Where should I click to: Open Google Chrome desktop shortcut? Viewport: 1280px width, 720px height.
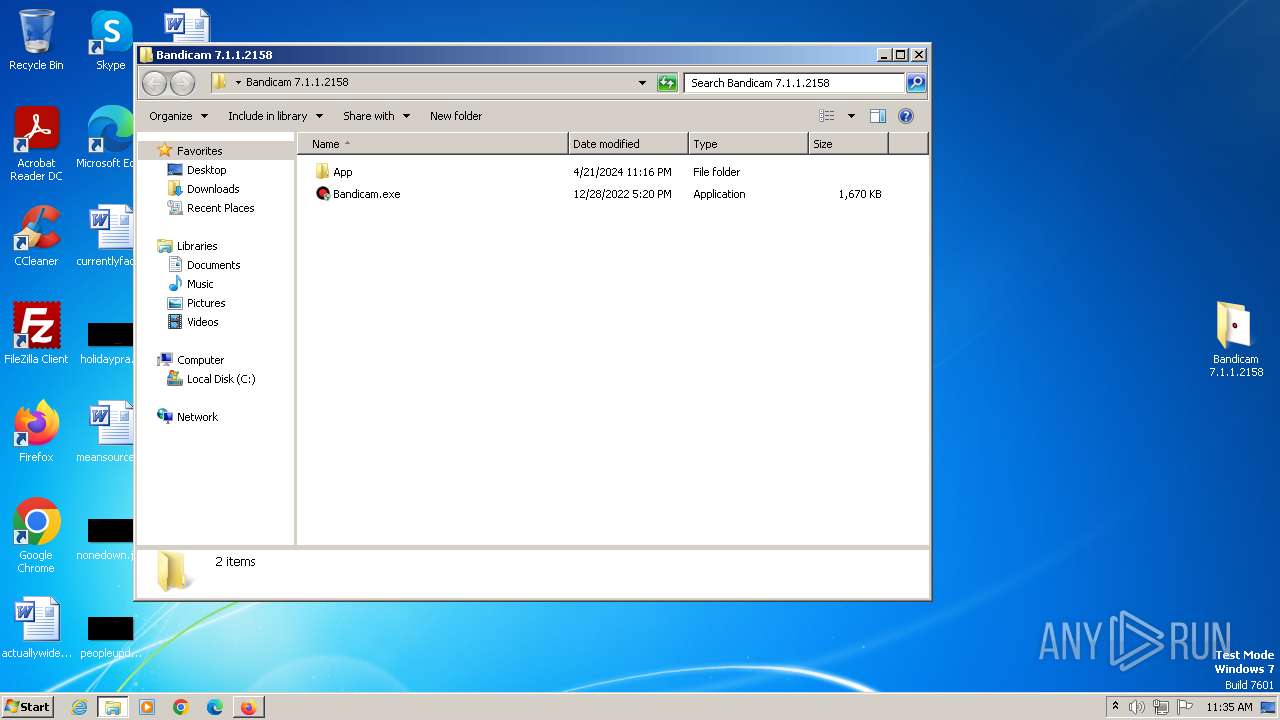[x=36, y=536]
